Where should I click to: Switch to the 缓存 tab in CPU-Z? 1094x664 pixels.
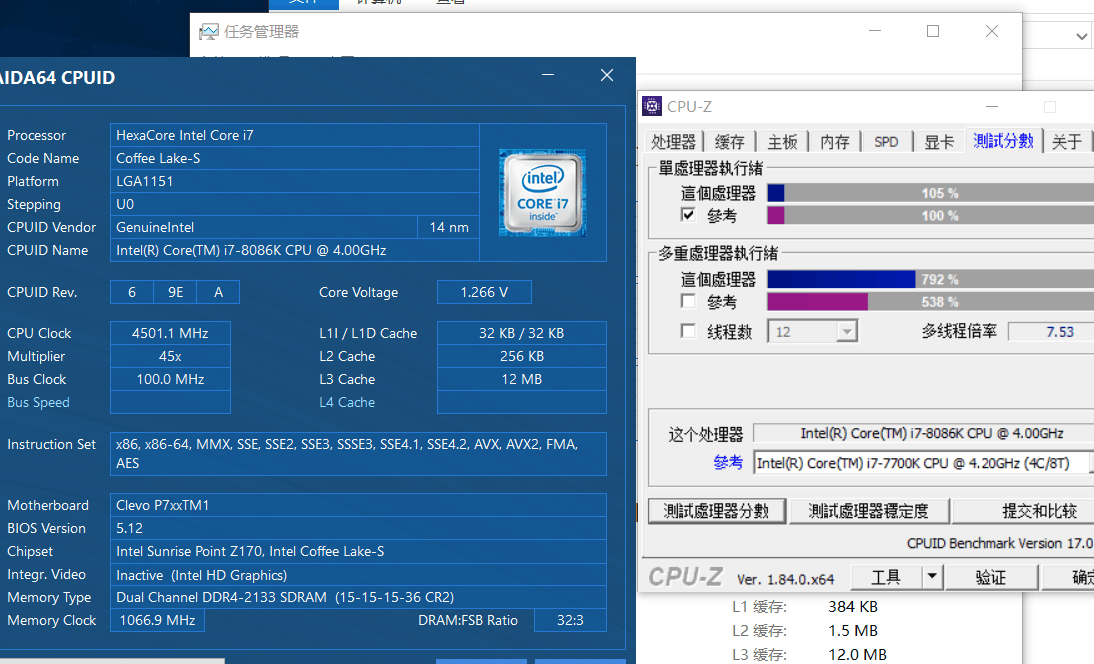tap(730, 142)
